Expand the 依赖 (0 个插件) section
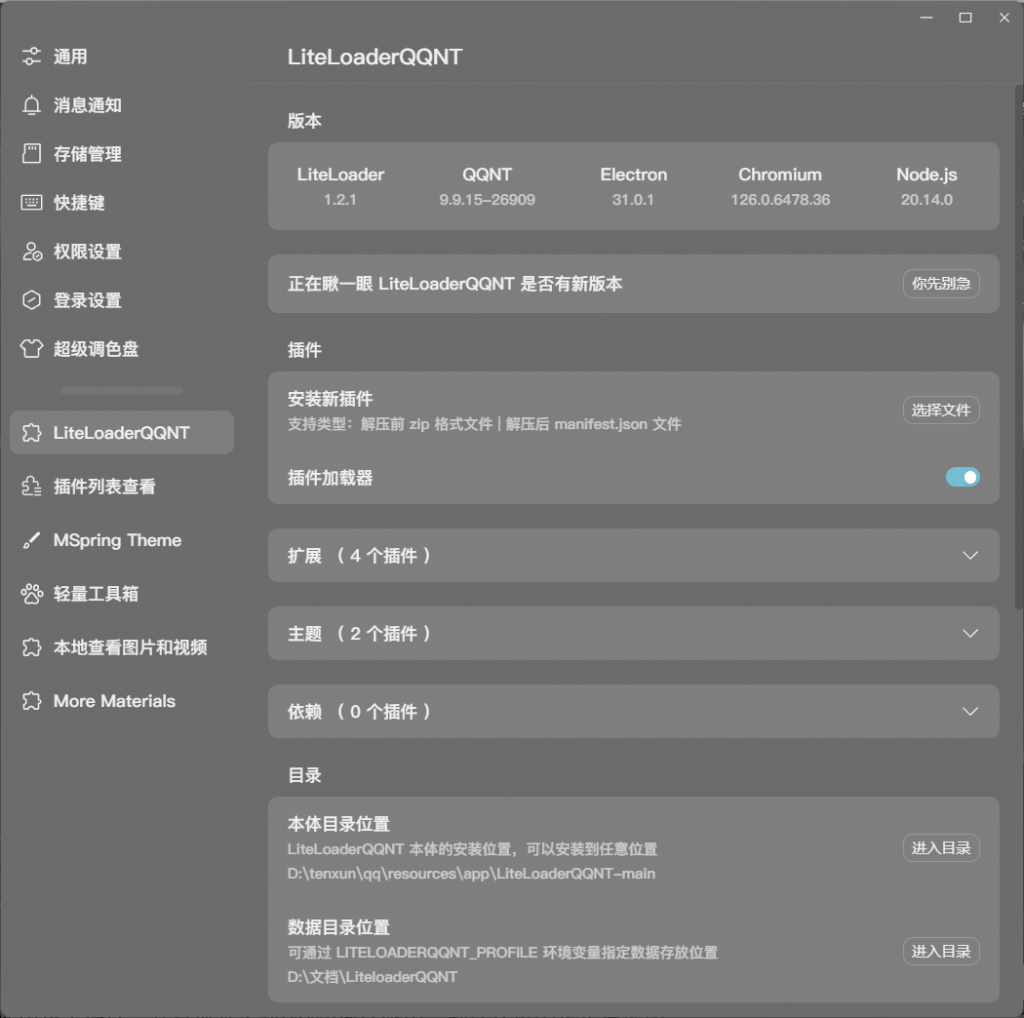Image resolution: width=1024 pixels, height=1018 pixels. pos(633,711)
